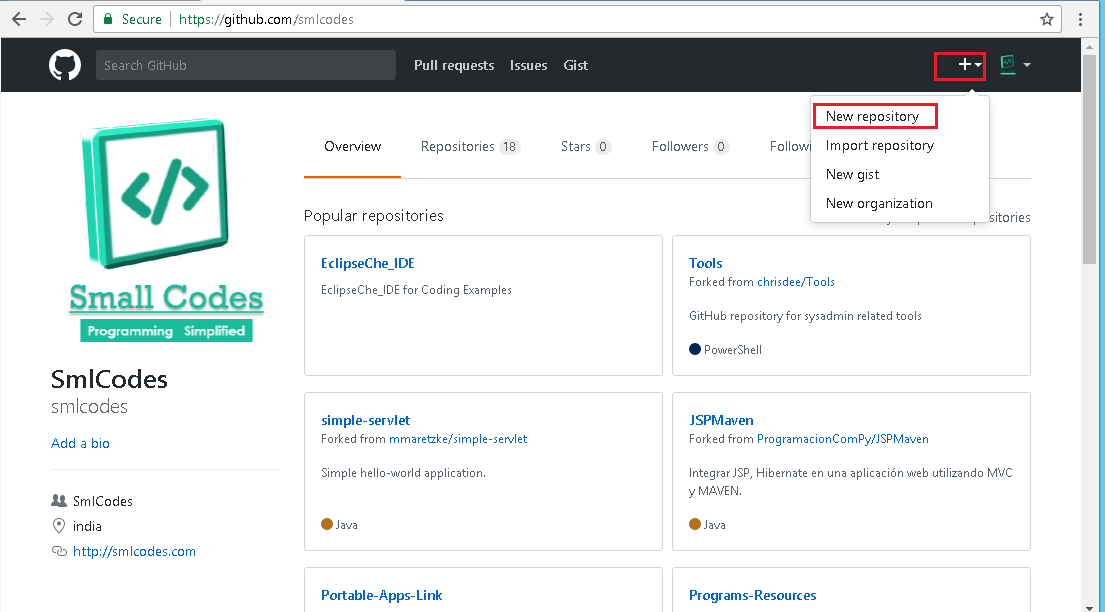Click the browser reload icon
Viewport: 1105px width, 612px height.
pos(75,19)
